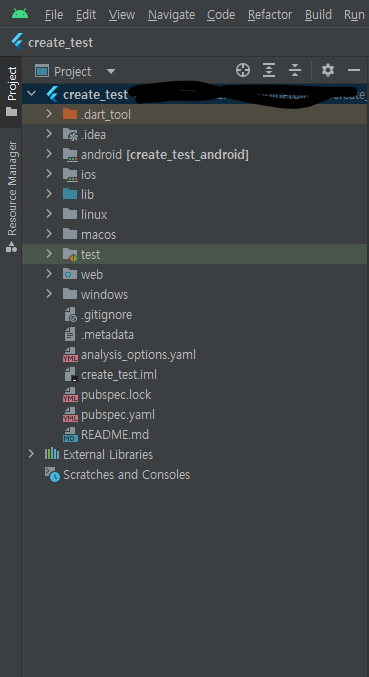Hide the Project panel with minus icon

coord(354,70)
